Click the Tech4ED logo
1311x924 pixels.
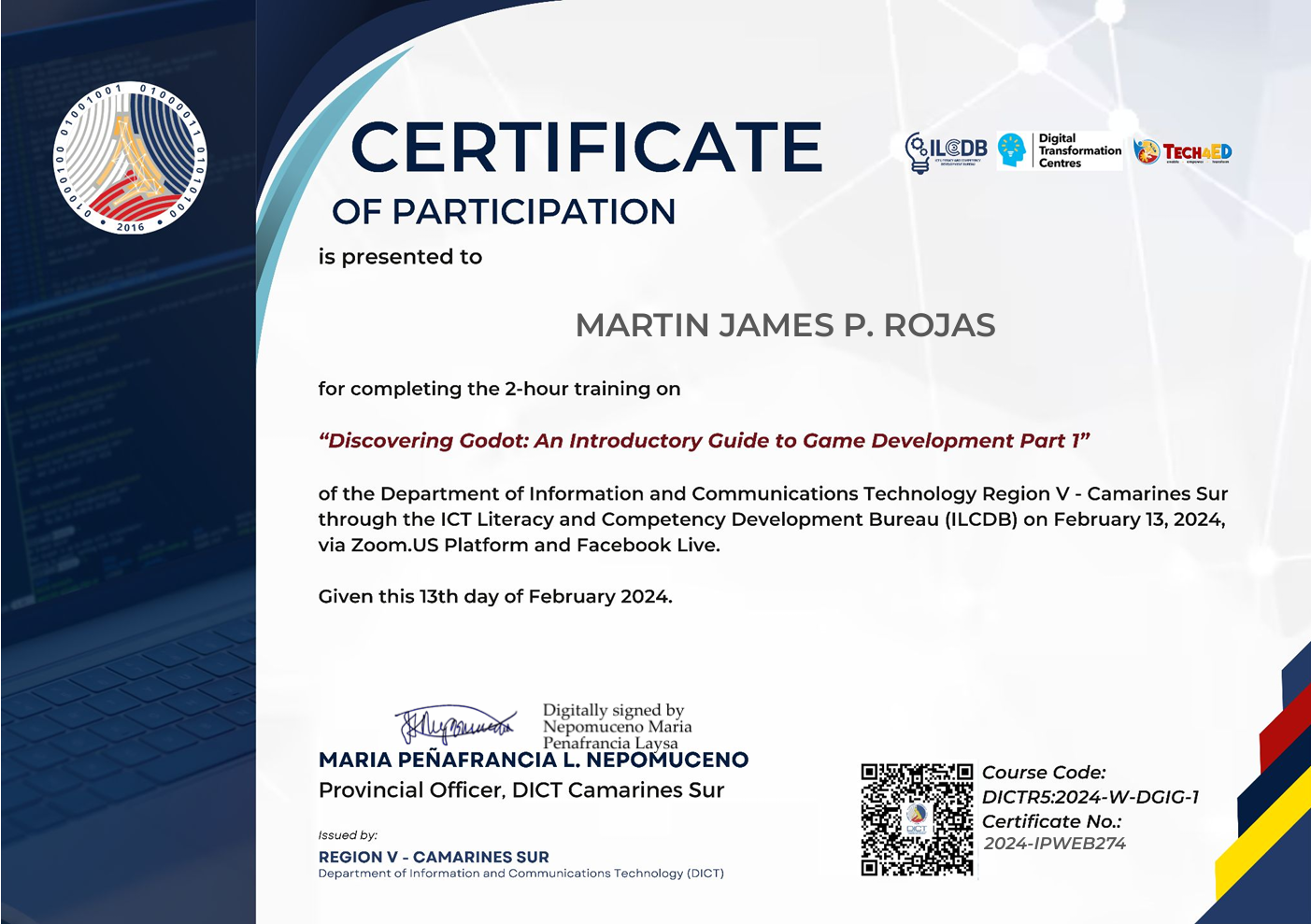1183,151
